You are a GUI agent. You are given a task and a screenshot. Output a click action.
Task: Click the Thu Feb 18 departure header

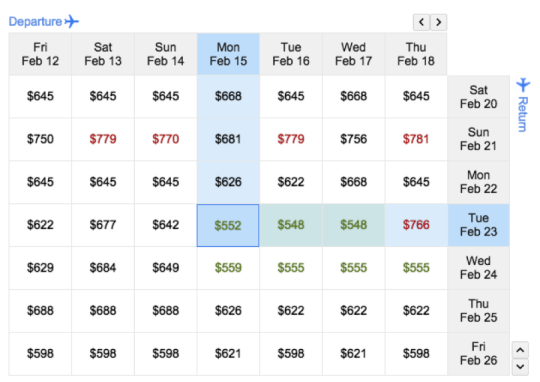[x=416, y=54]
